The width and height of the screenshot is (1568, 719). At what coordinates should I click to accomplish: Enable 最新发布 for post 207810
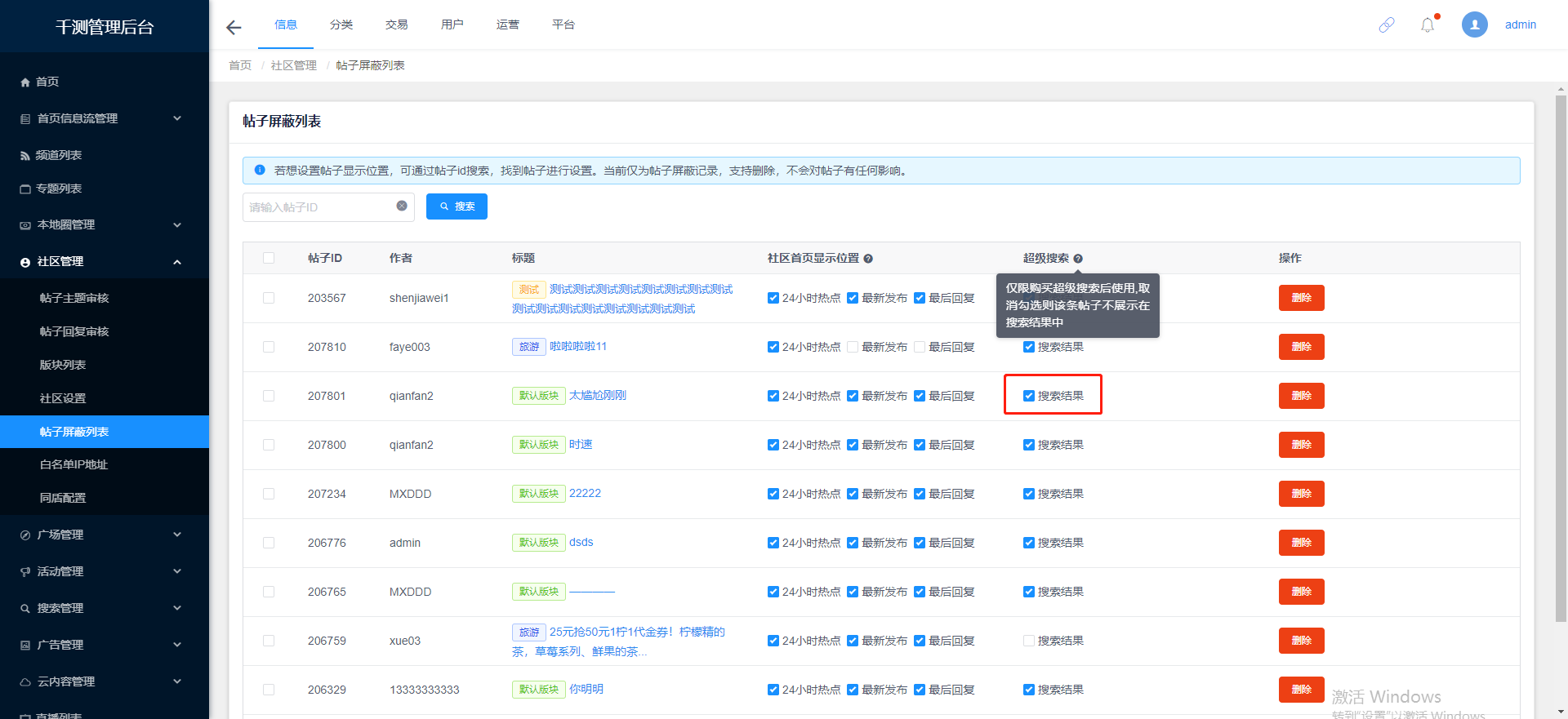point(853,347)
